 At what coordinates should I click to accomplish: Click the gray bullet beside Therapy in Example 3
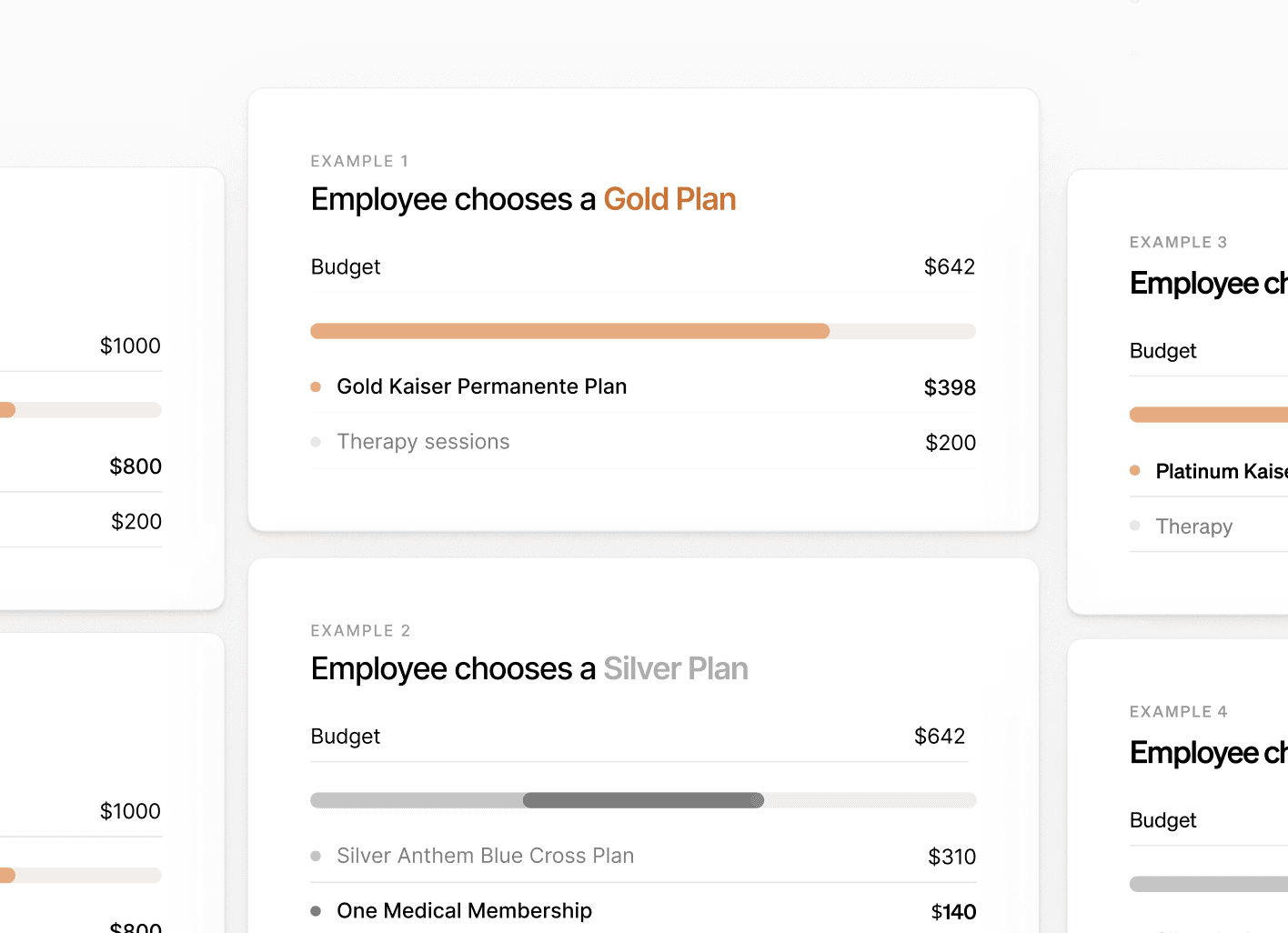pyautogui.click(x=1134, y=526)
